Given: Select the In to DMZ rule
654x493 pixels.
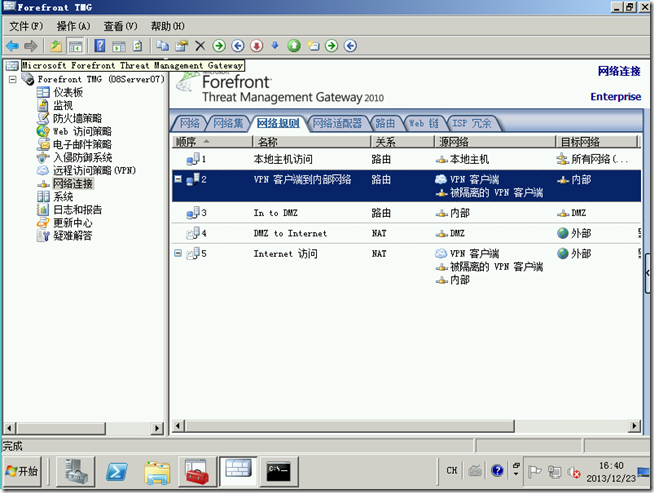Looking at the screenshot, I should tap(406, 213).
